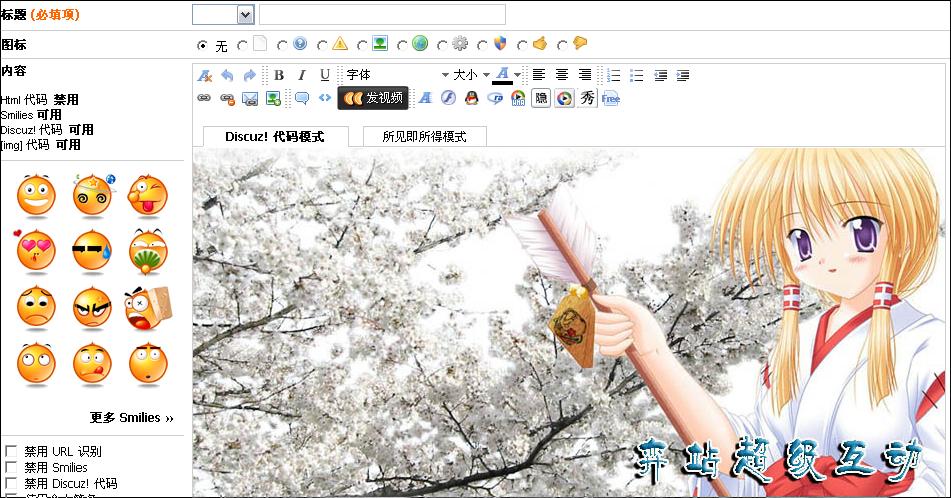Select the question mark icon radio
Image resolution: width=951 pixels, height=498 pixels.
click(282, 45)
